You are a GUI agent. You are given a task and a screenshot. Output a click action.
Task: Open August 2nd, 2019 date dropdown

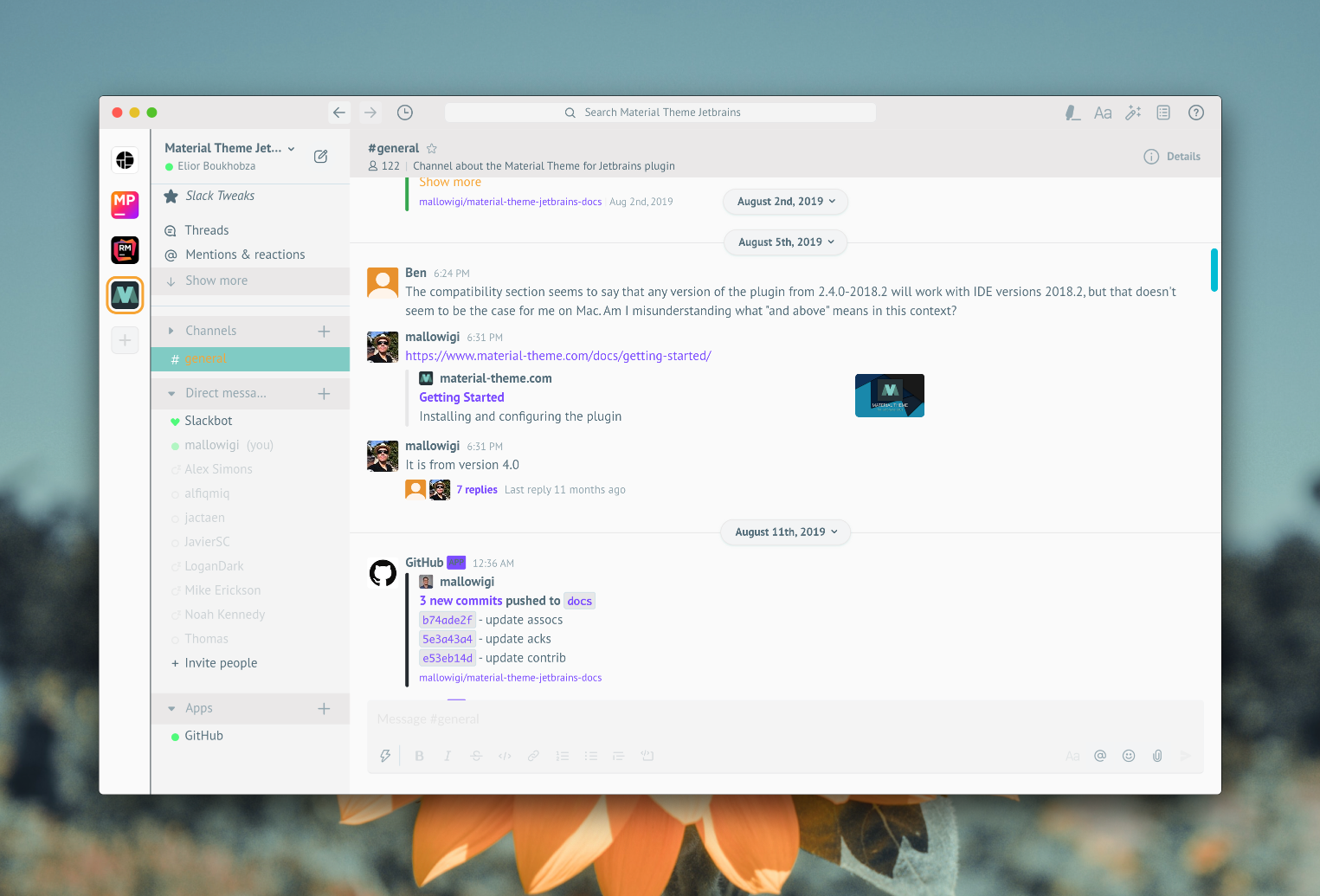coord(785,202)
